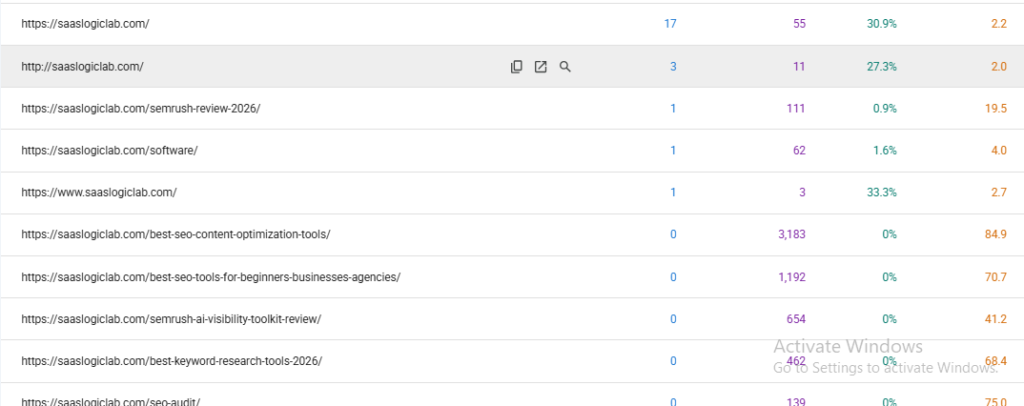Click impressions value 654
Image resolution: width=1024 pixels, height=406 pixels.
[x=796, y=319]
